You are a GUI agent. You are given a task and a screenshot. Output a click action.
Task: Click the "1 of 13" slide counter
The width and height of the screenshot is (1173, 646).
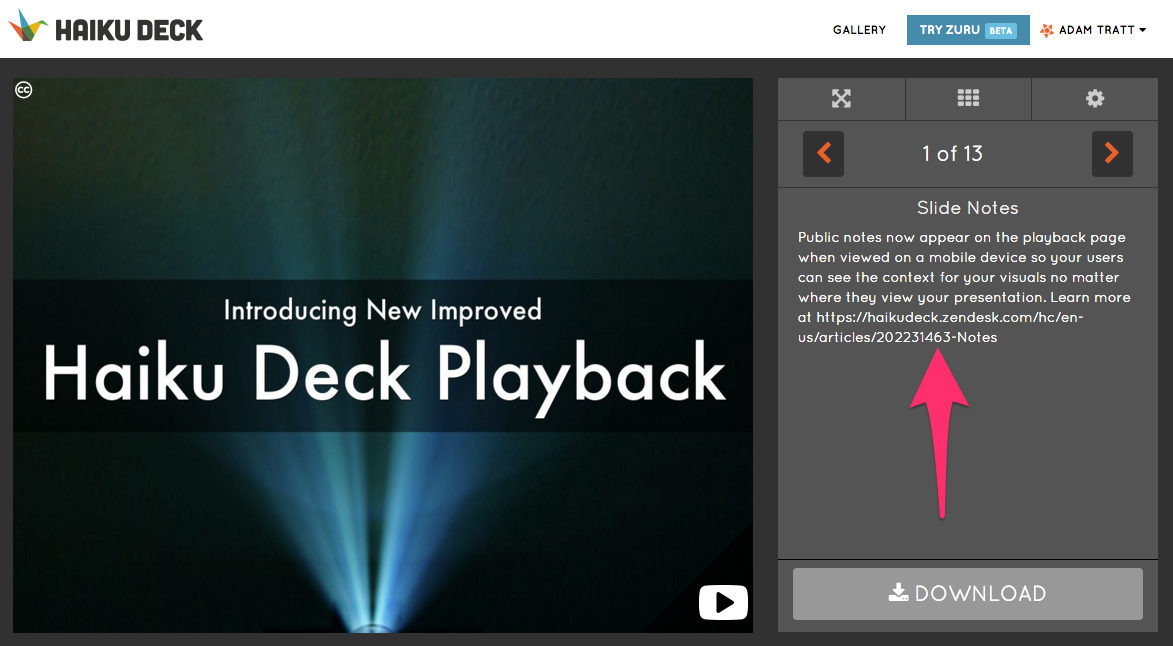click(x=952, y=154)
